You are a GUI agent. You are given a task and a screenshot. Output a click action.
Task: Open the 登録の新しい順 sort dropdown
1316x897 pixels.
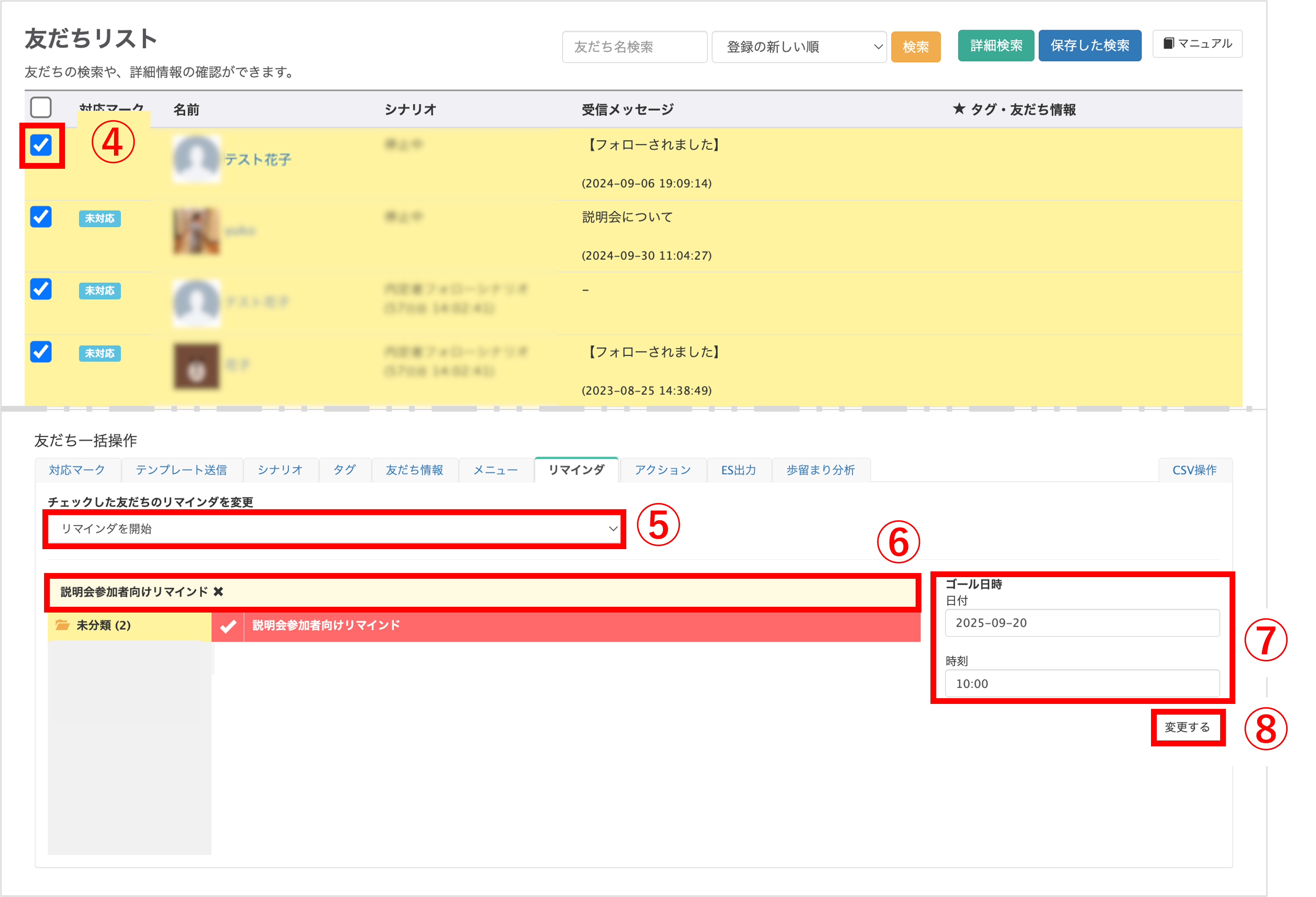(799, 47)
